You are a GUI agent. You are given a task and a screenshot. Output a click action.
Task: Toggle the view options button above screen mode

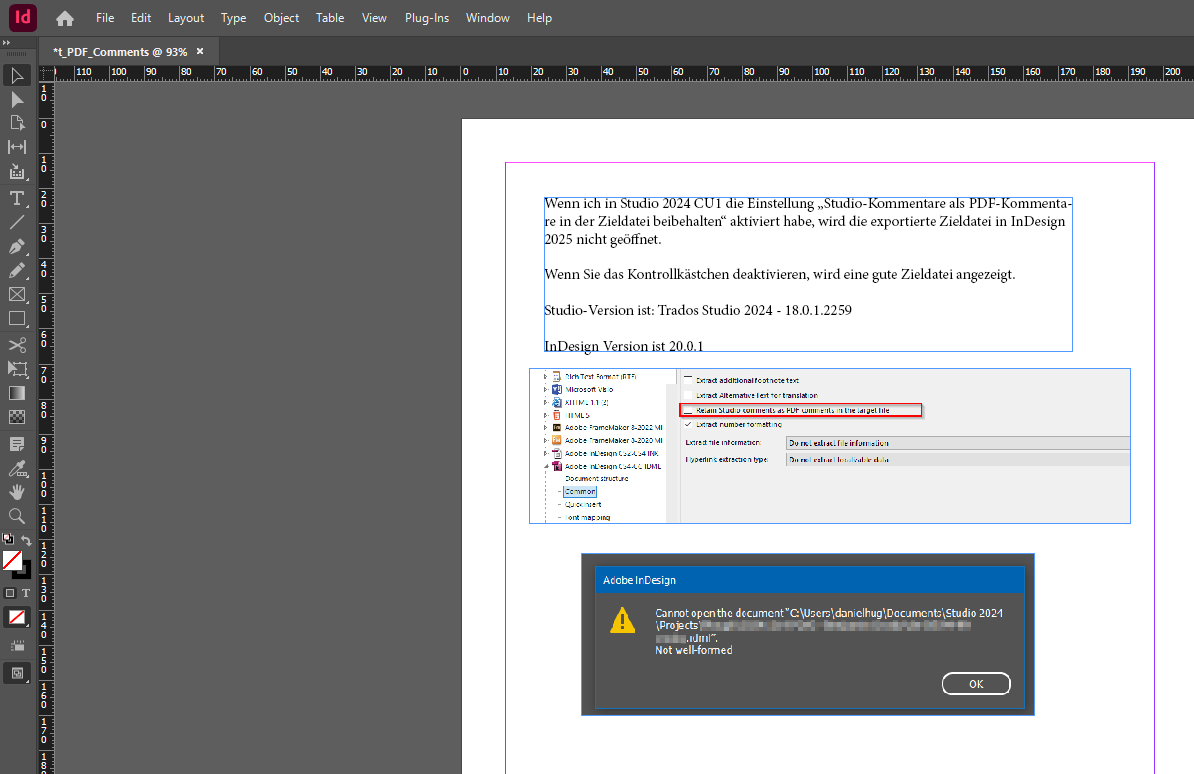(x=17, y=646)
